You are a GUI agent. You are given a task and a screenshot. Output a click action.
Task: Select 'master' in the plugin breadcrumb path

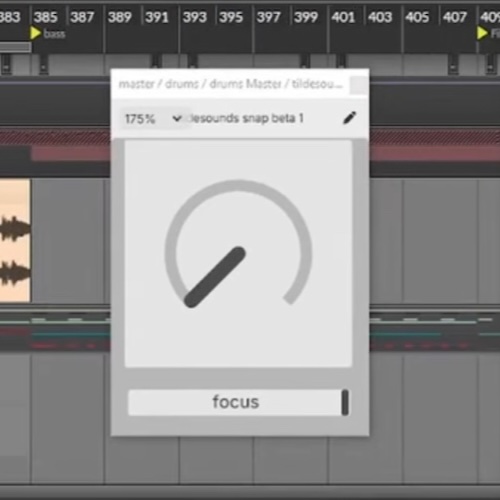pos(136,84)
